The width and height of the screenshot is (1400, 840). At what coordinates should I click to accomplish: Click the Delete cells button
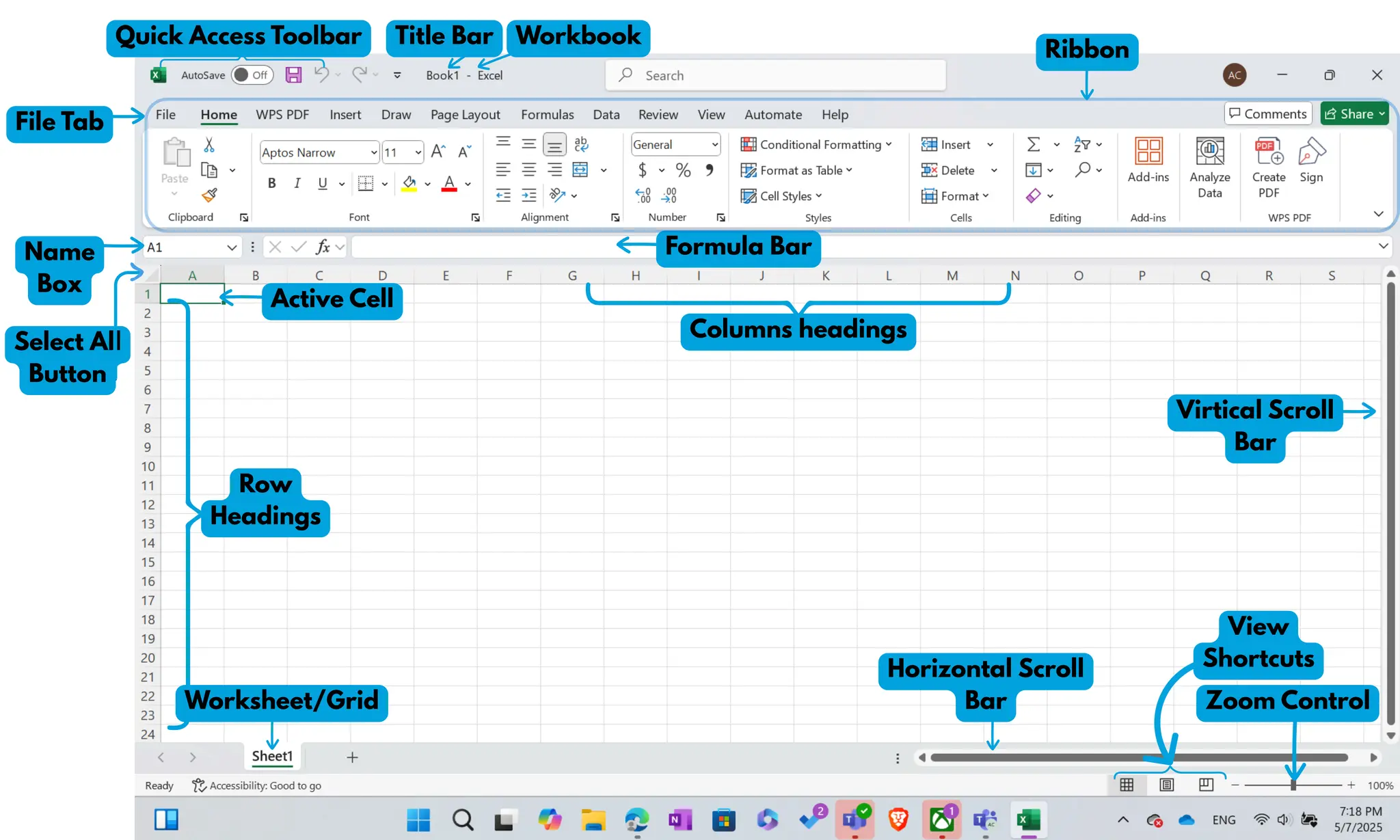click(x=947, y=170)
